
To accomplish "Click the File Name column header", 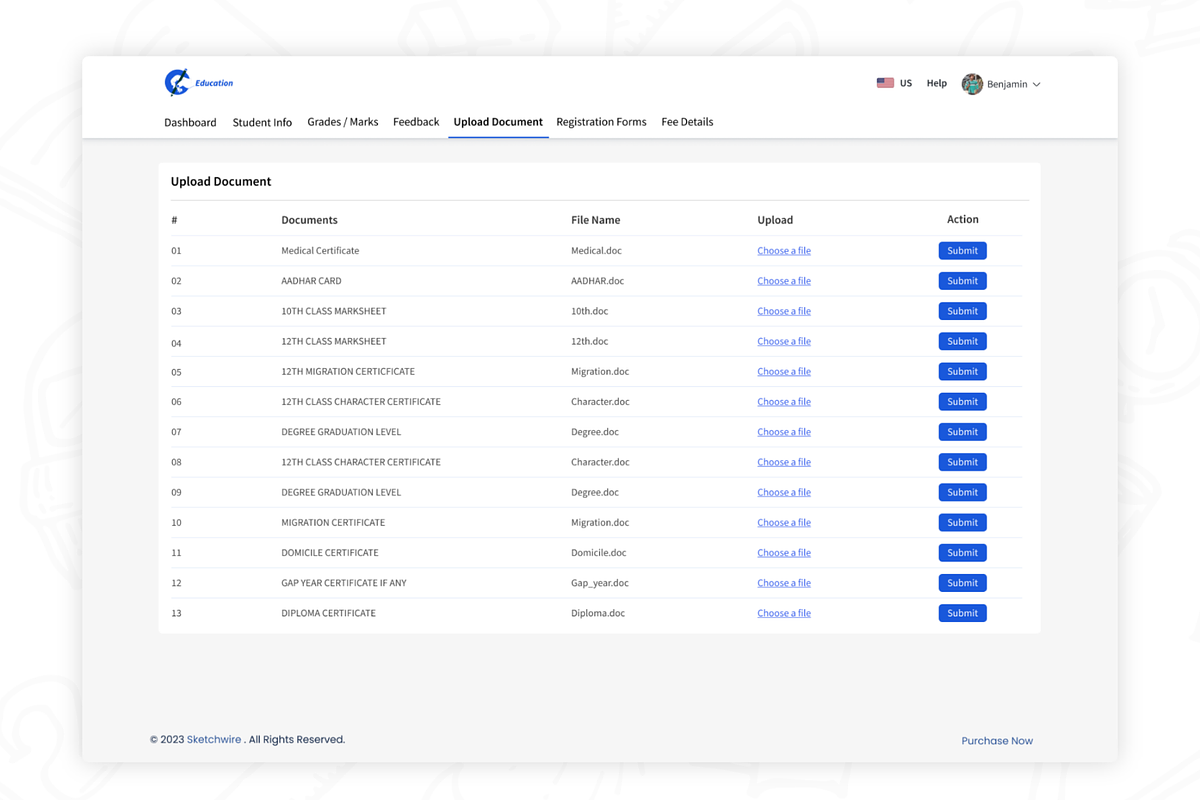I will point(595,220).
